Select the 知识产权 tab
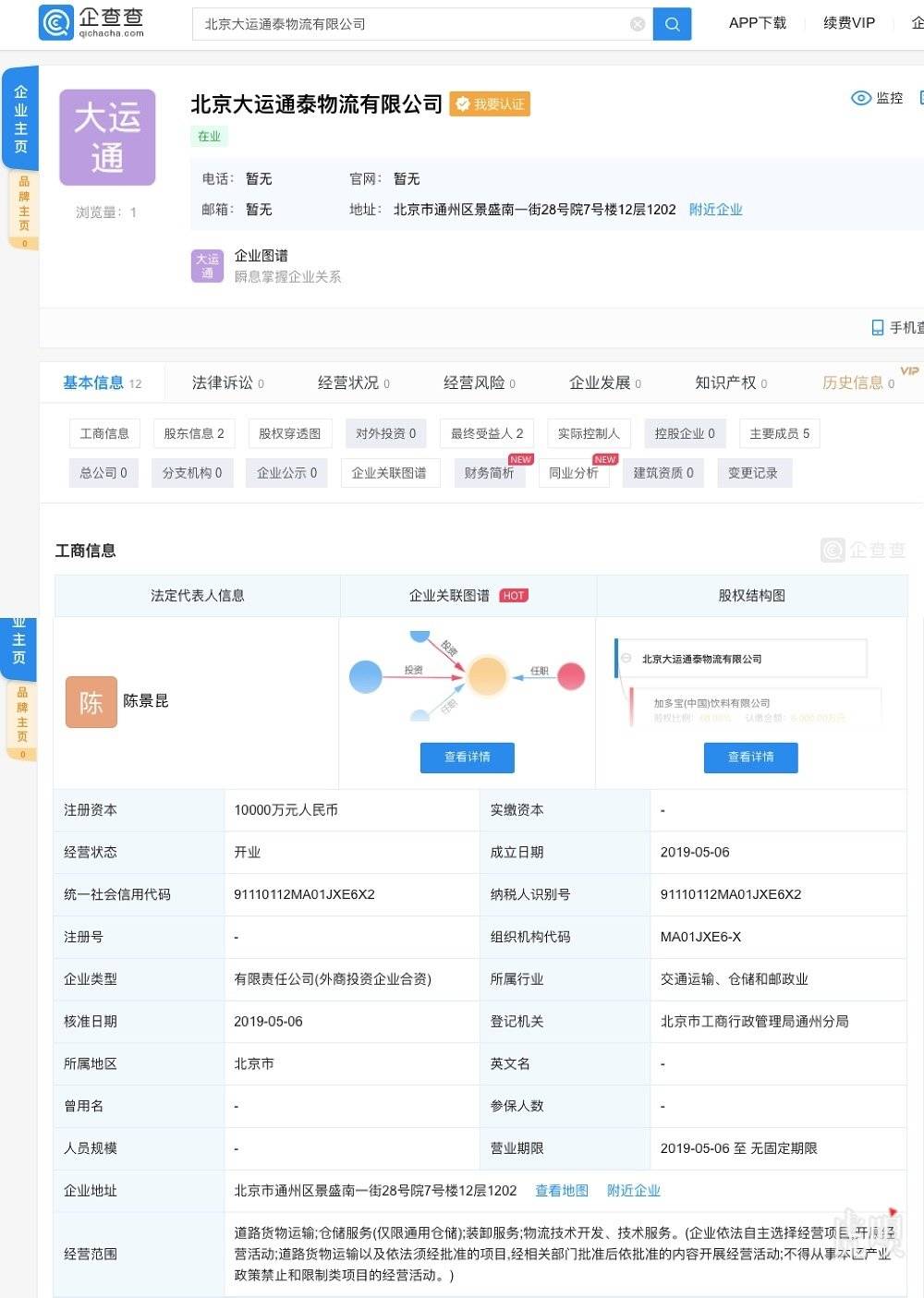 (730, 382)
